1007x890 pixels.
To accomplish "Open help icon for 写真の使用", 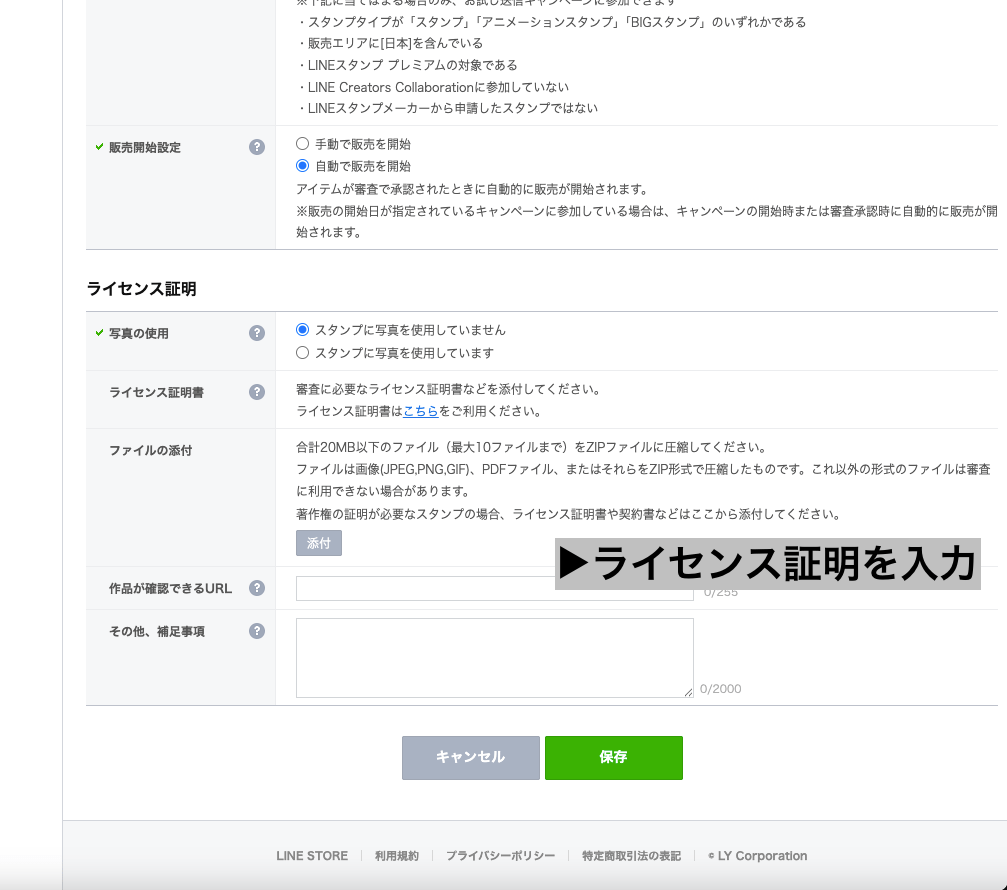I will click(257, 333).
